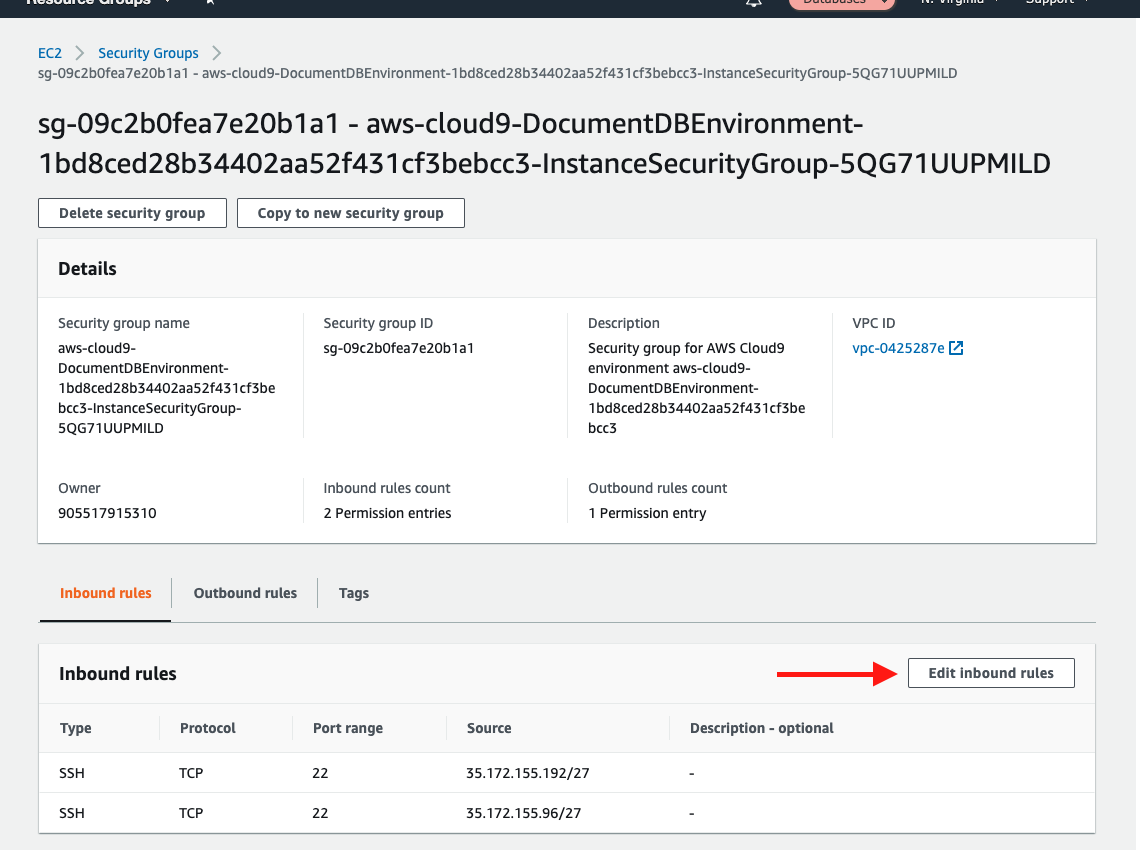
Task: Go to EC2 breadcrumb link
Action: (49, 53)
